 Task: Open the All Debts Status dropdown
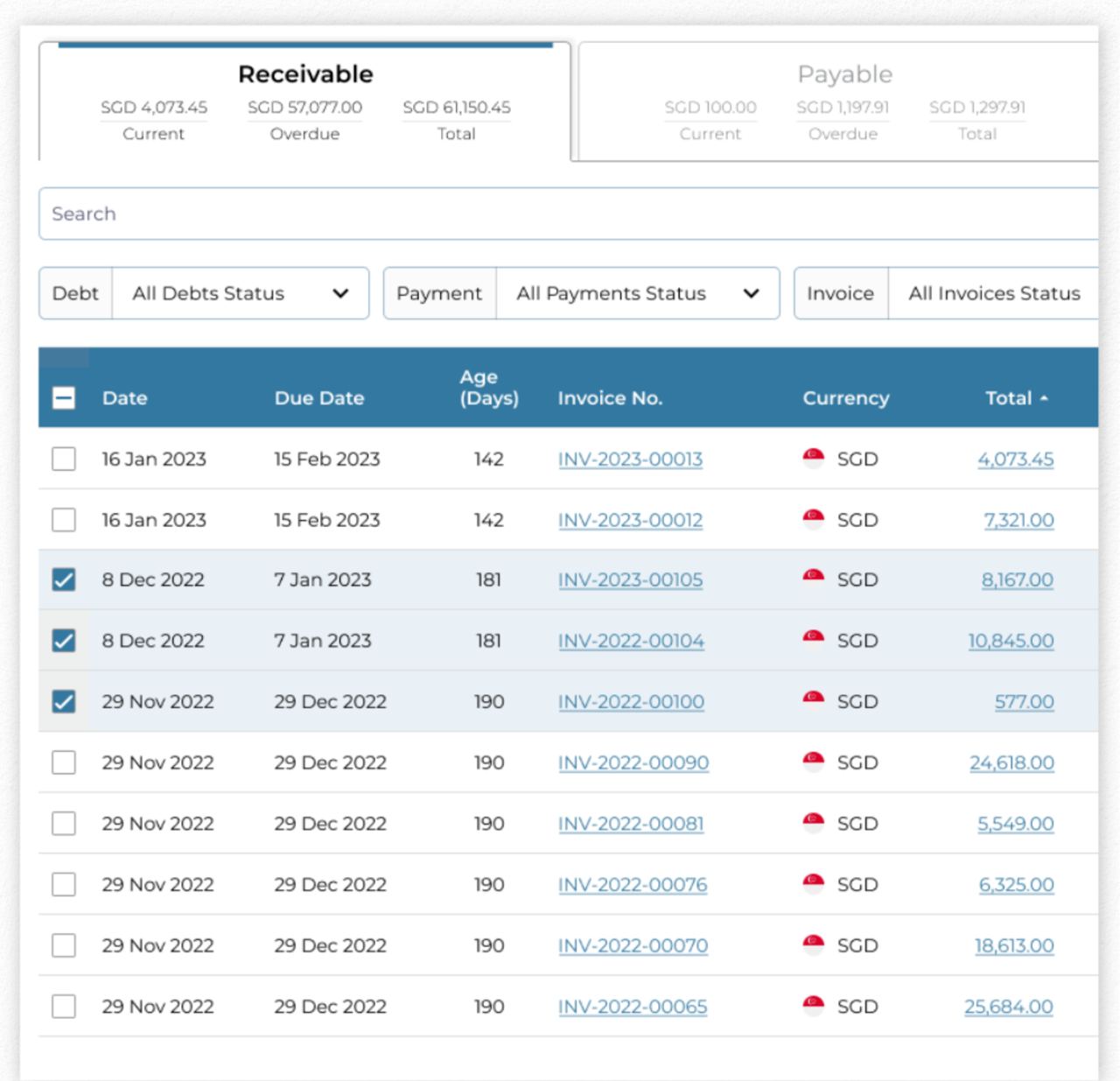pyautogui.click(x=241, y=293)
